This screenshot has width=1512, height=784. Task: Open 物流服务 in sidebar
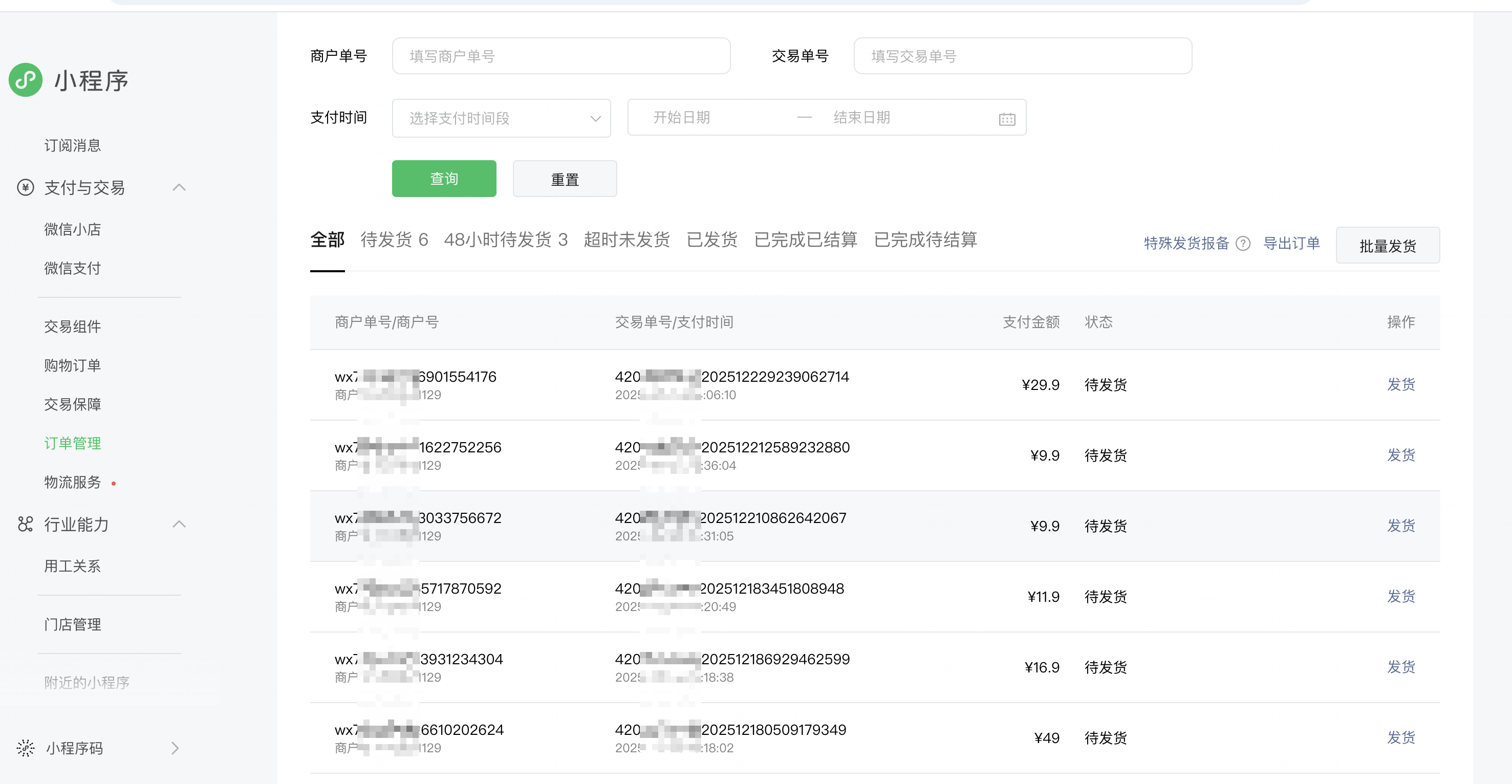(73, 483)
